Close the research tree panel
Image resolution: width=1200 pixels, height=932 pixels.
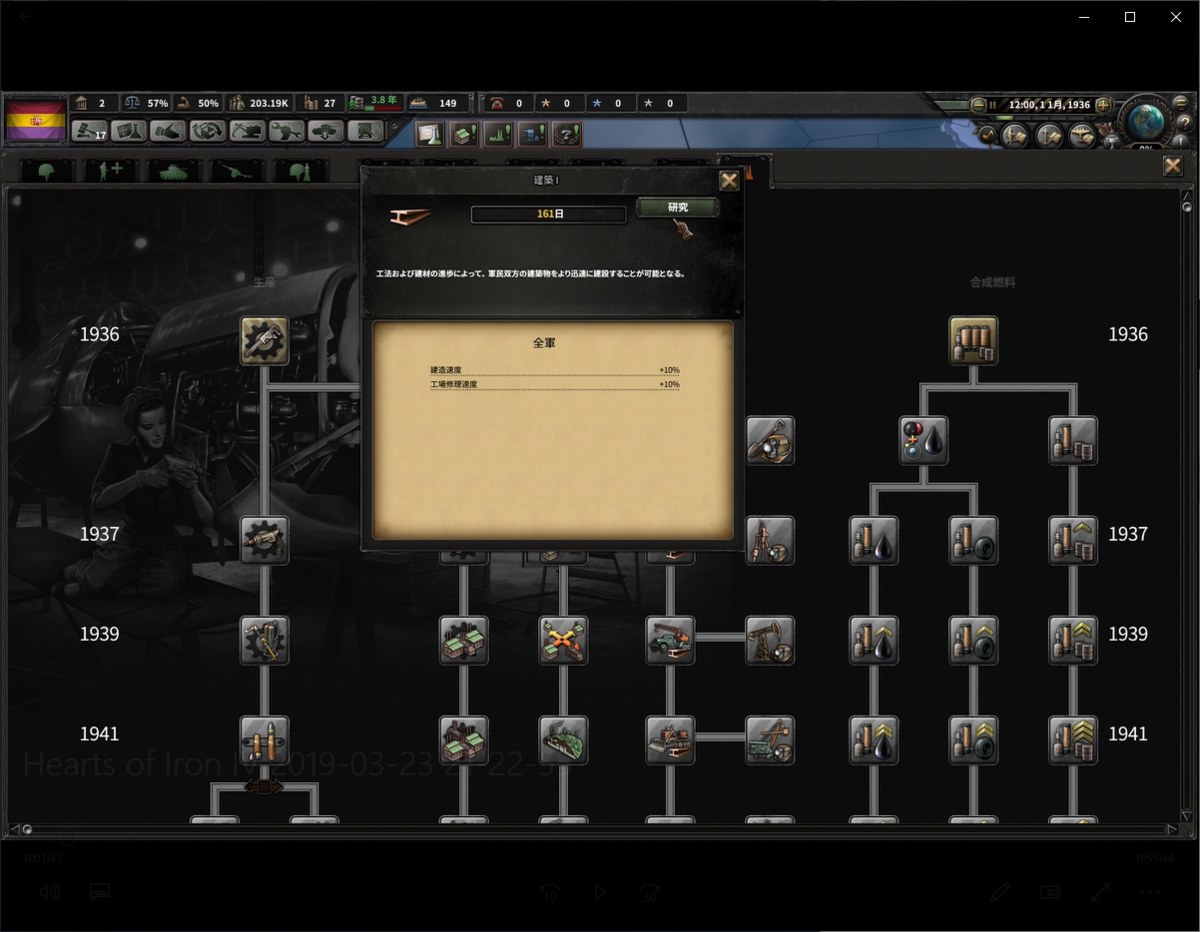pyautogui.click(x=1172, y=166)
